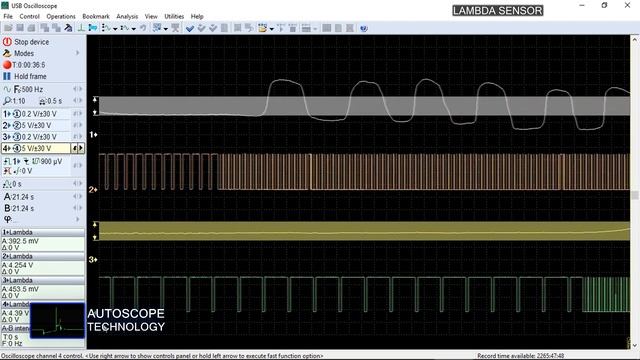Image resolution: width=640 pixels, height=360 pixels.
Task: Click the red Stop device power icon
Action: click(x=7, y=42)
